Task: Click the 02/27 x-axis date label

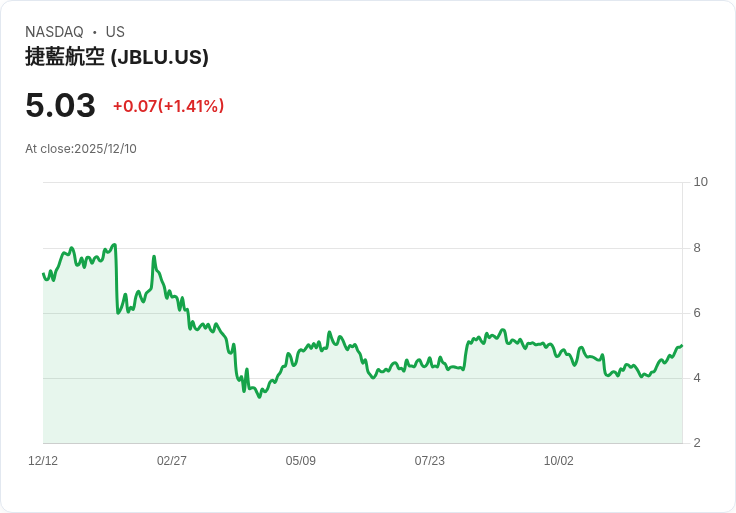Action: coord(172,461)
